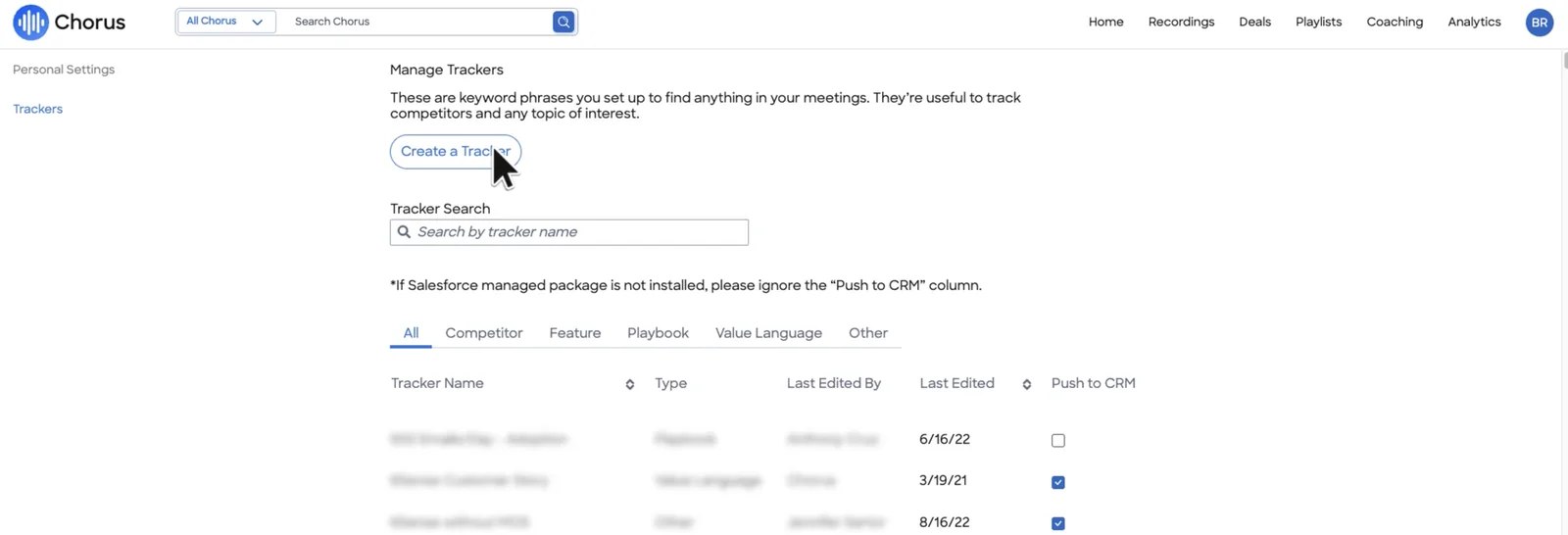The image size is (1568, 535).
Task: Open Coaching page
Action: [x=1395, y=22]
